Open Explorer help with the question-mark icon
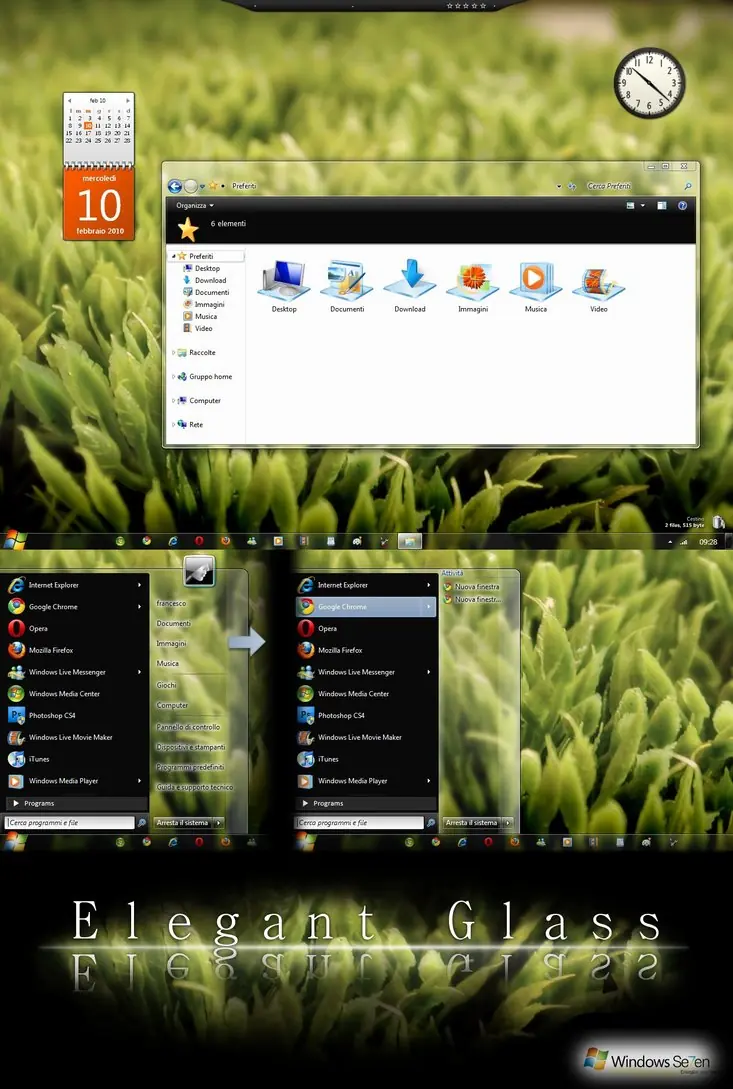This screenshot has width=733, height=1089. 682,206
